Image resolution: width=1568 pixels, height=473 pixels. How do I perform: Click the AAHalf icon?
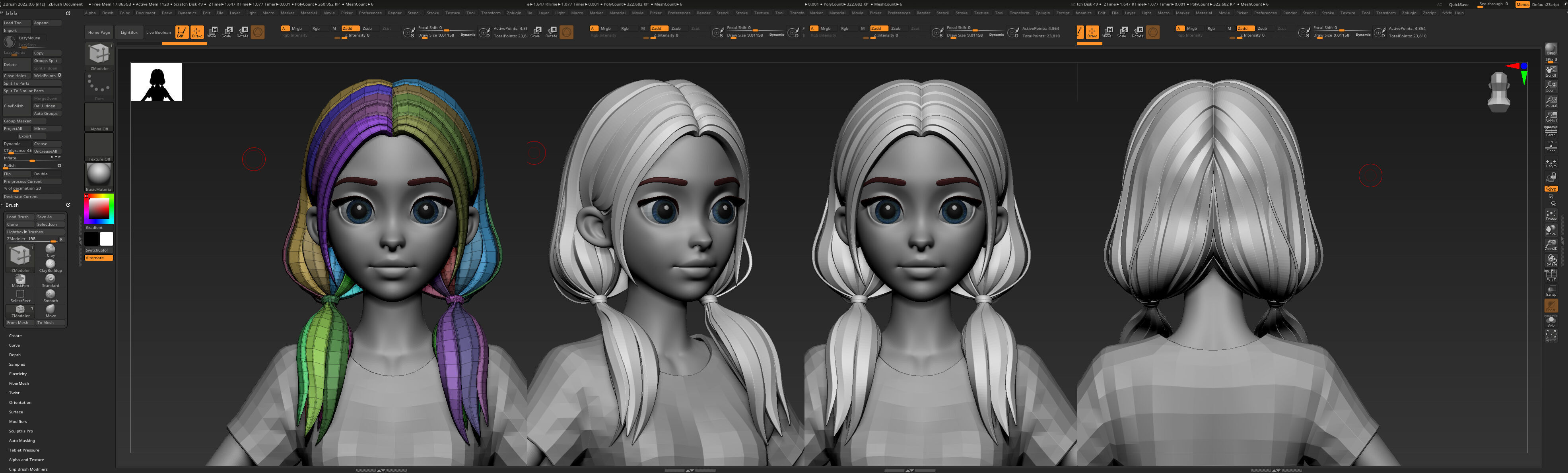coord(1551,116)
